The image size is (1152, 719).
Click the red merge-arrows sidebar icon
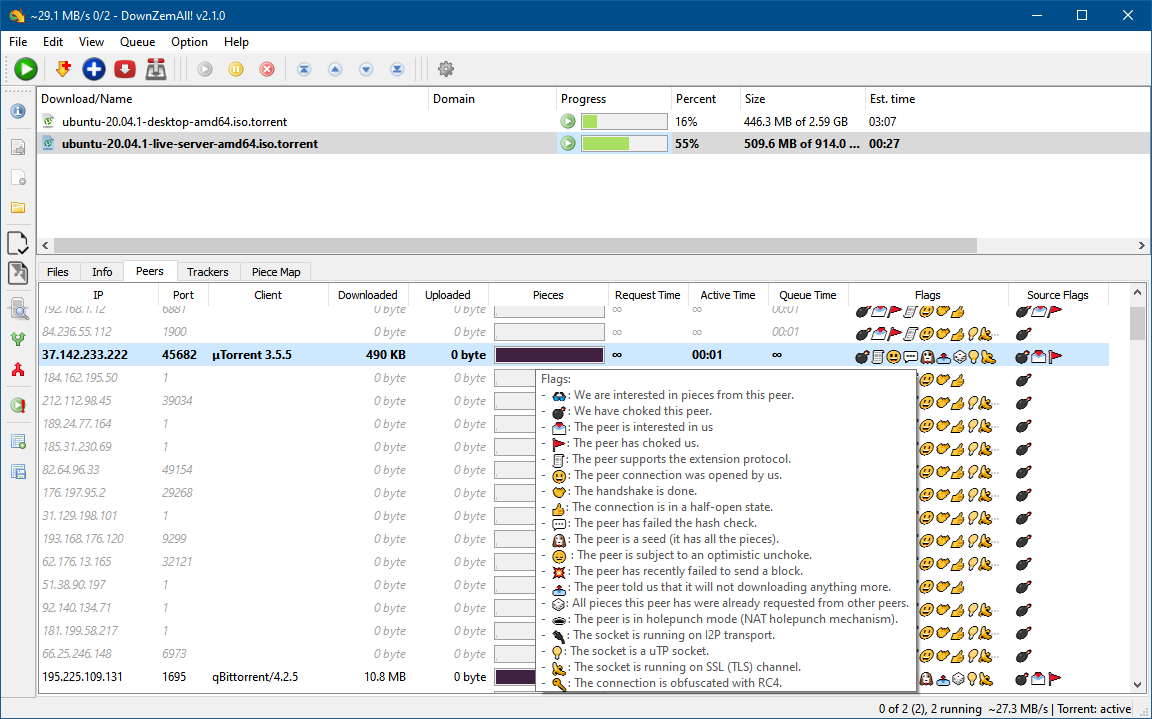(18, 369)
